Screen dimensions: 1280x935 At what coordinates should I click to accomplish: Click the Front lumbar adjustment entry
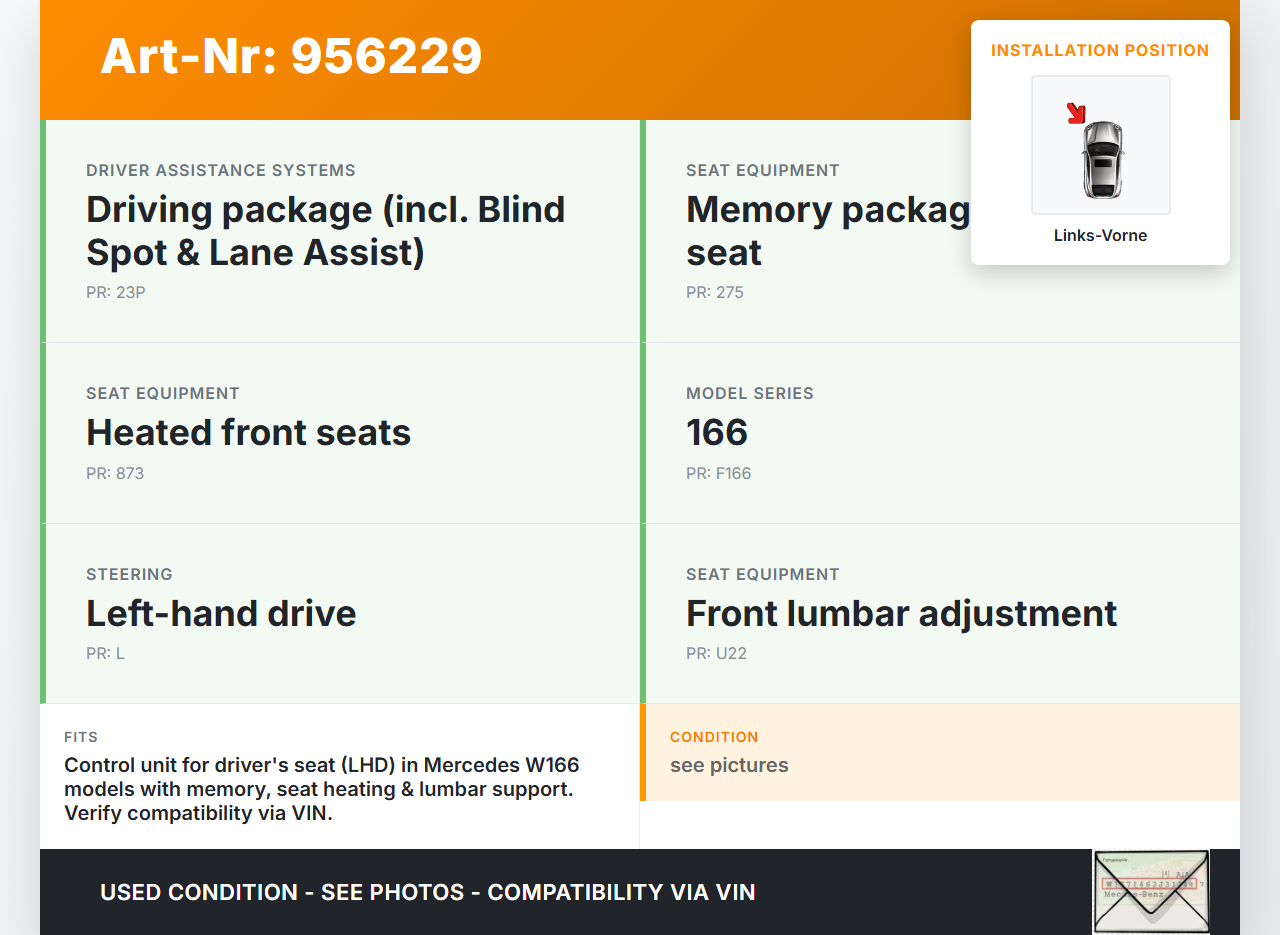pyautogui.click(x=901, y=613)
